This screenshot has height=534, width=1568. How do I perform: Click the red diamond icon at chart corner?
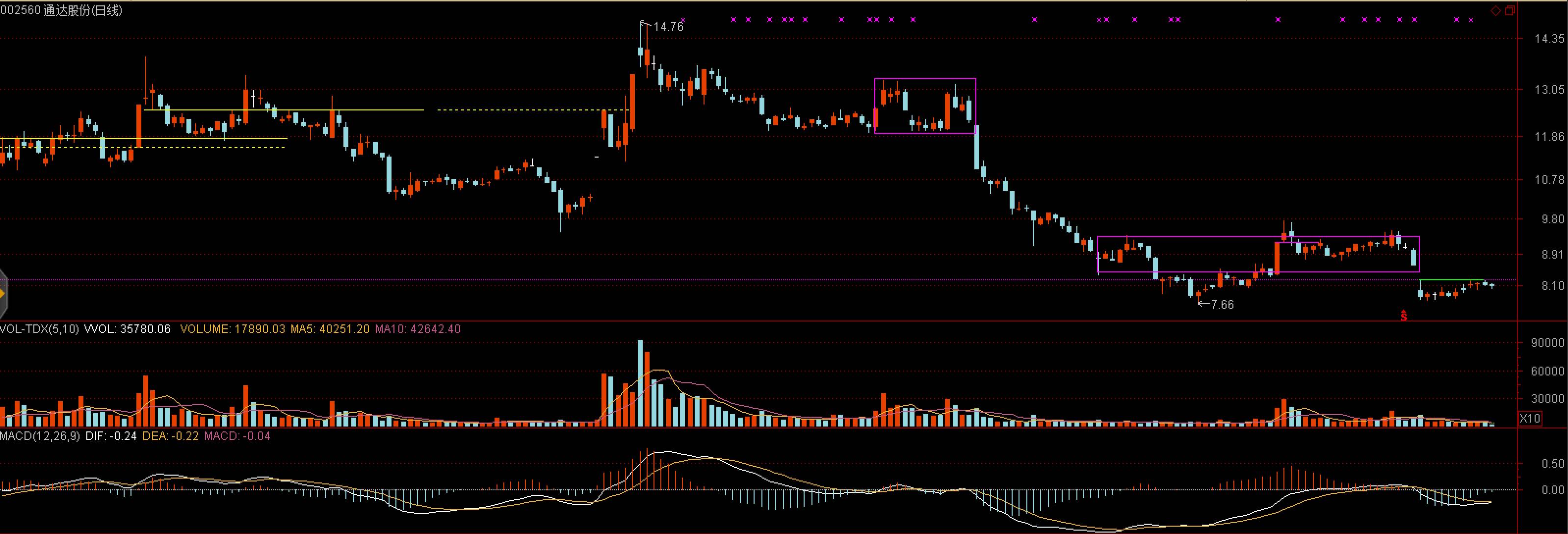point(1495,10)
